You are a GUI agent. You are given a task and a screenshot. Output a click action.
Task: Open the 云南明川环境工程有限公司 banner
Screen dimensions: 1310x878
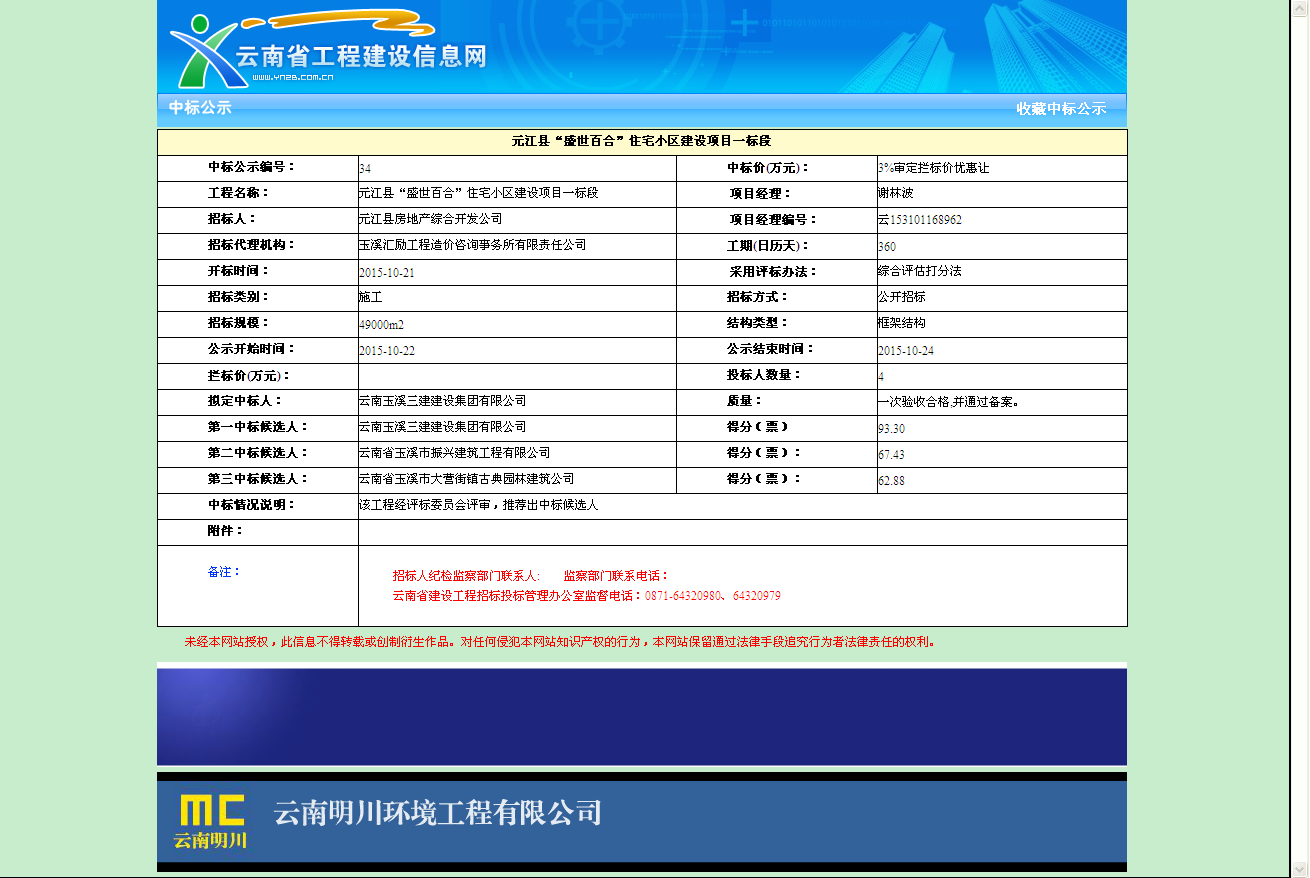[x=642, y=822]
